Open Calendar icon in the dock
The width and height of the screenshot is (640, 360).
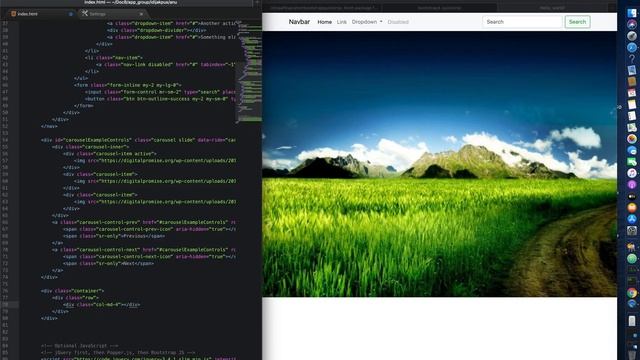coord(632,93)
